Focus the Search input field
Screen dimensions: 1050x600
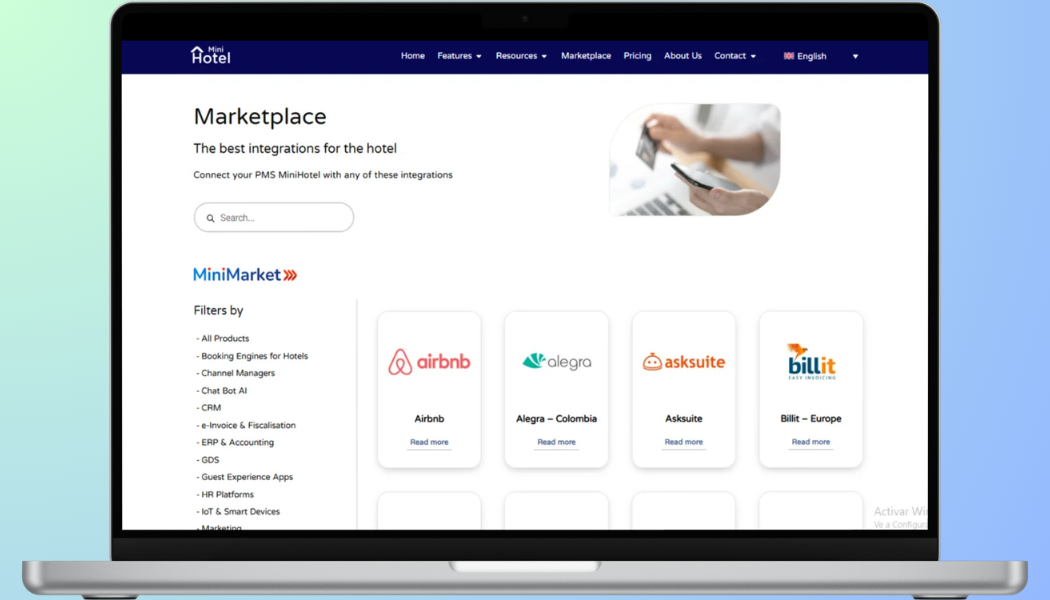tap(274, 218)
